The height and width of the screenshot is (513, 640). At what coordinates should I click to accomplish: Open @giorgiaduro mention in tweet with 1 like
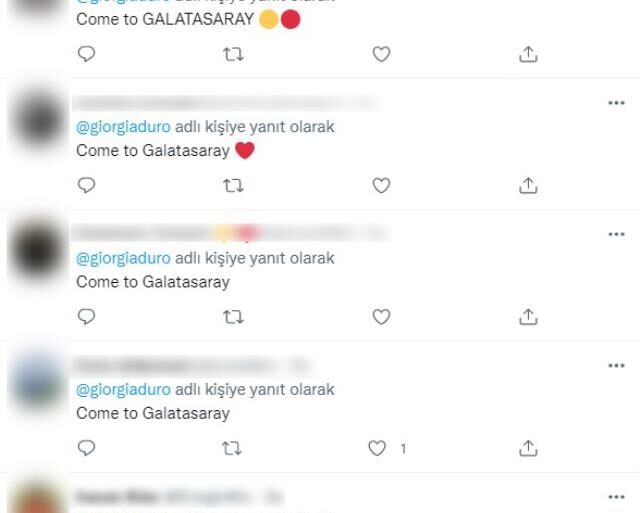(x=123, y=390)
